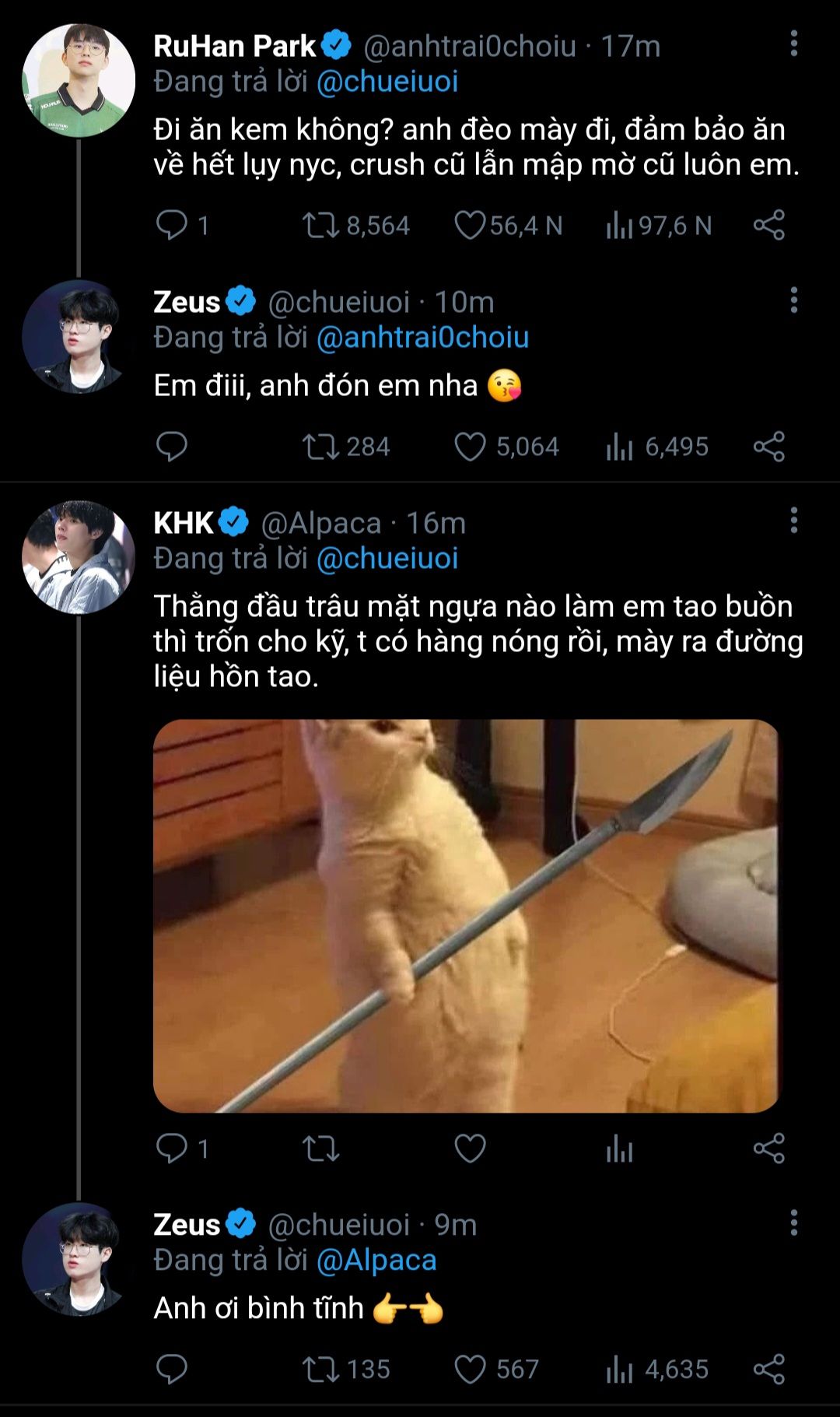Retweet Zeus's 'Em điii' reply
This screenshot has width=840, height=1417.
320,447
